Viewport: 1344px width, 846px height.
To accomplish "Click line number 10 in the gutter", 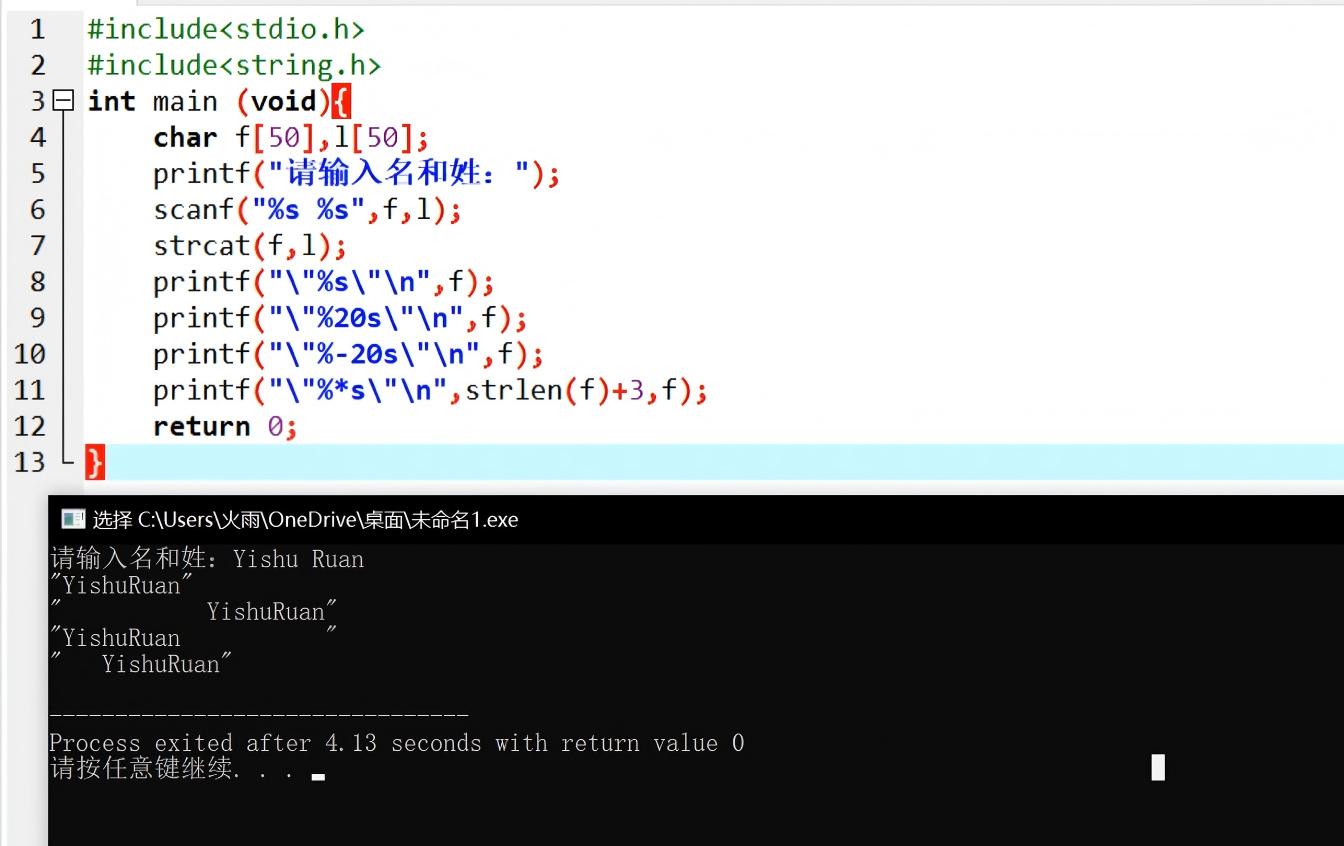I will coord(30,353).
